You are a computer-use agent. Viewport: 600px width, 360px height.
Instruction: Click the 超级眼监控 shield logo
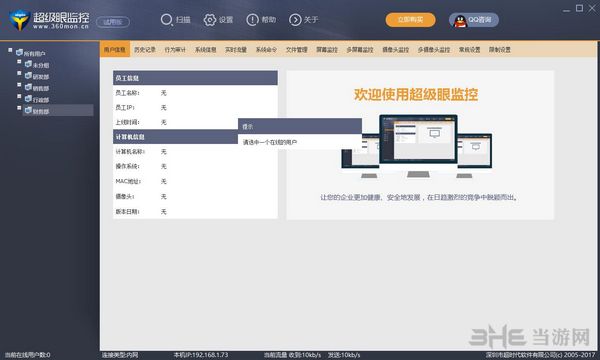19,20
